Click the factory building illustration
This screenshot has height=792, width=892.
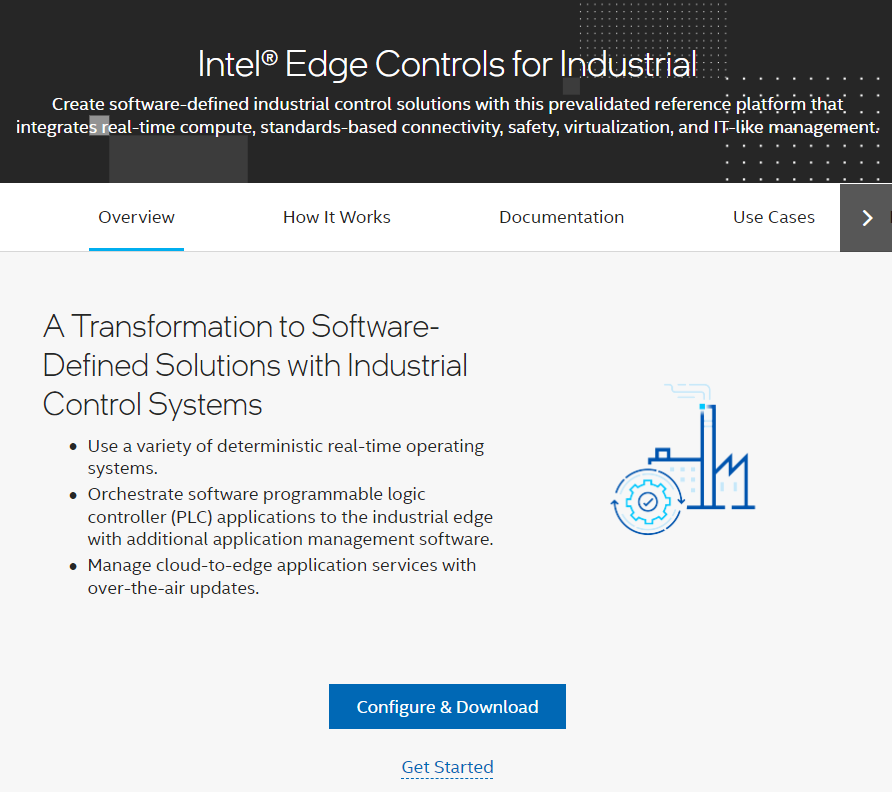pos(683,460)
